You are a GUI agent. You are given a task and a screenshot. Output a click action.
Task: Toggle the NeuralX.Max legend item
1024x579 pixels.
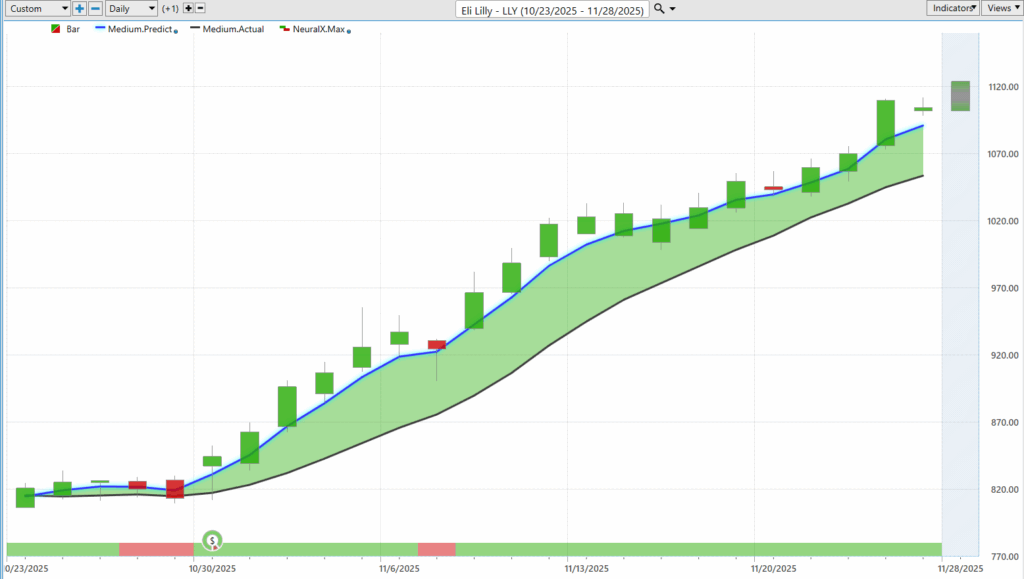(x=313, y=30)
